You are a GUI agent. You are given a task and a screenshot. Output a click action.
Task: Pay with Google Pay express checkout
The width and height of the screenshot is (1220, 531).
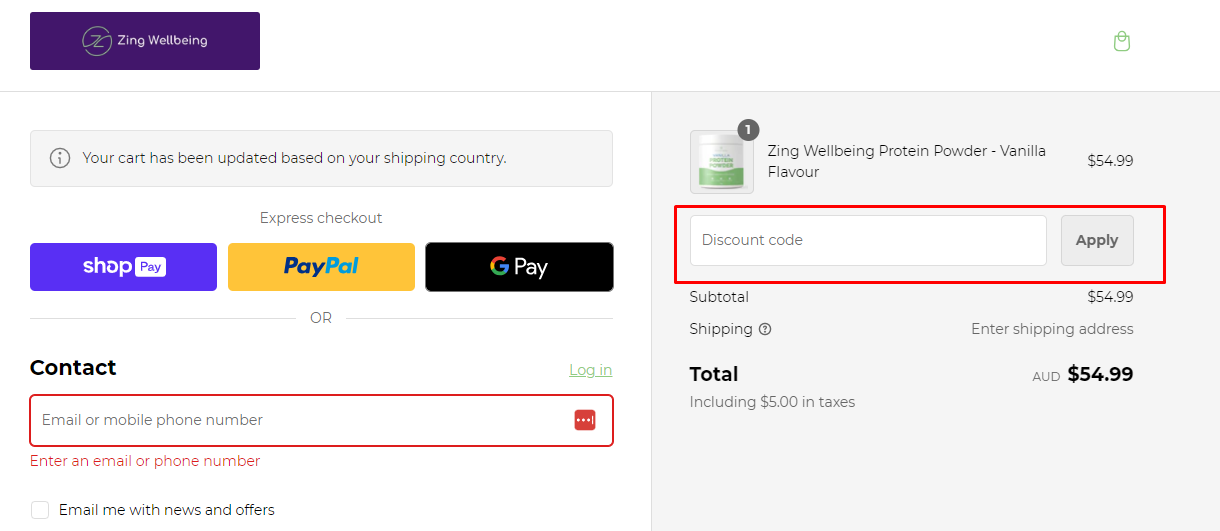point(519,267)
